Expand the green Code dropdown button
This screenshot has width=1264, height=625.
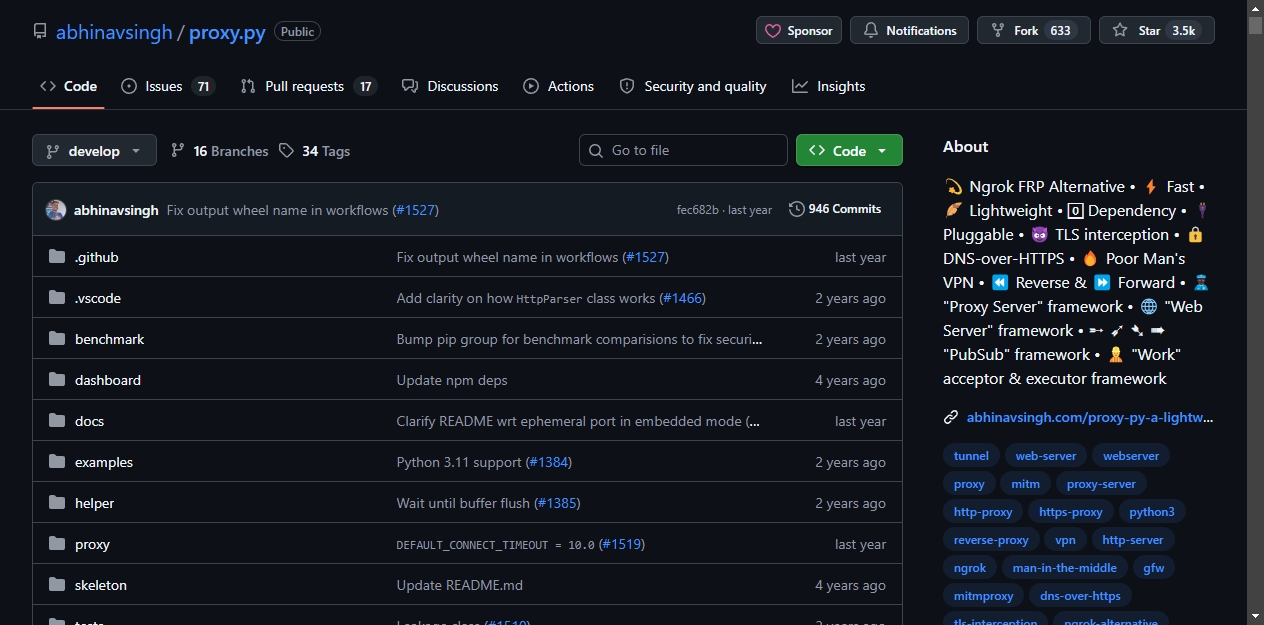coord(849,150)
